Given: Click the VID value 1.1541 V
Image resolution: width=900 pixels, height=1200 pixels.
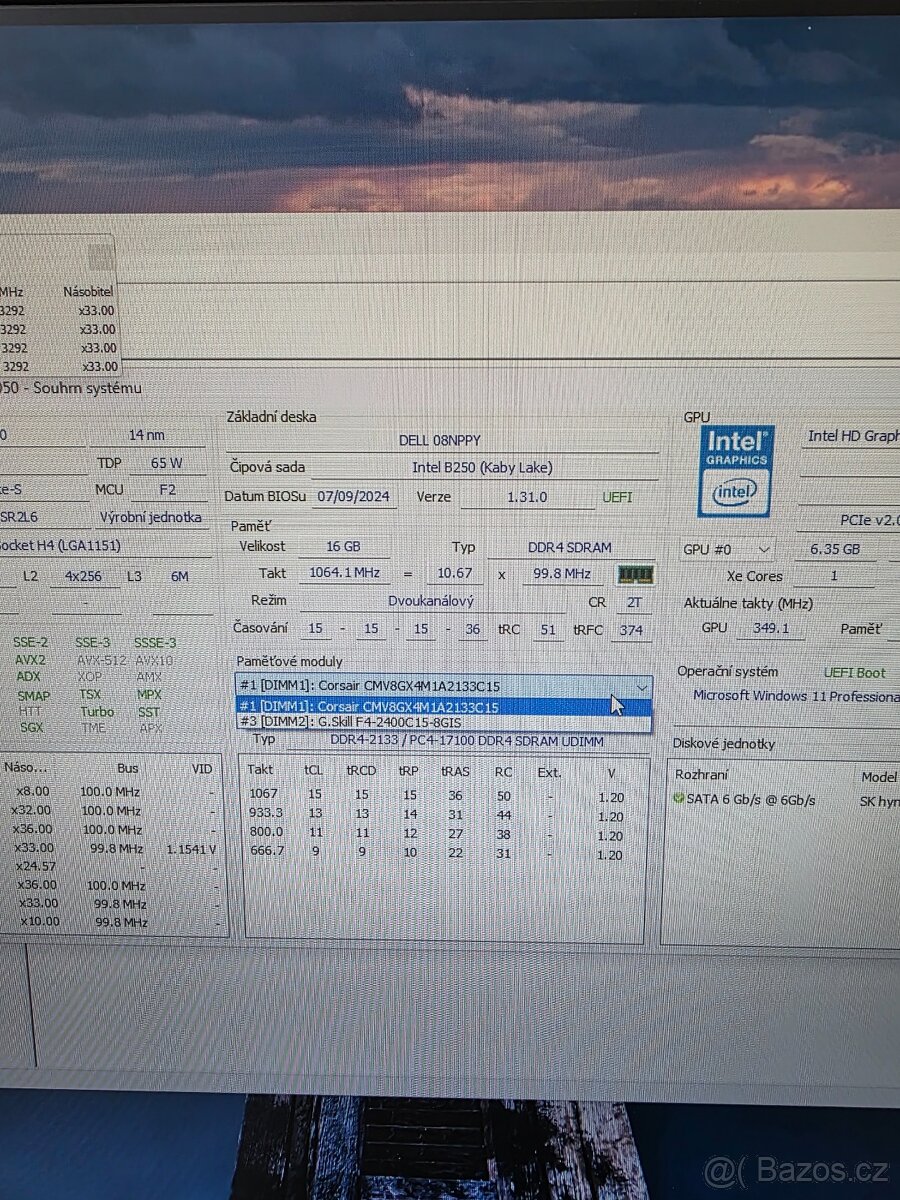Looking at the screenshot, I should click(190, 848).
